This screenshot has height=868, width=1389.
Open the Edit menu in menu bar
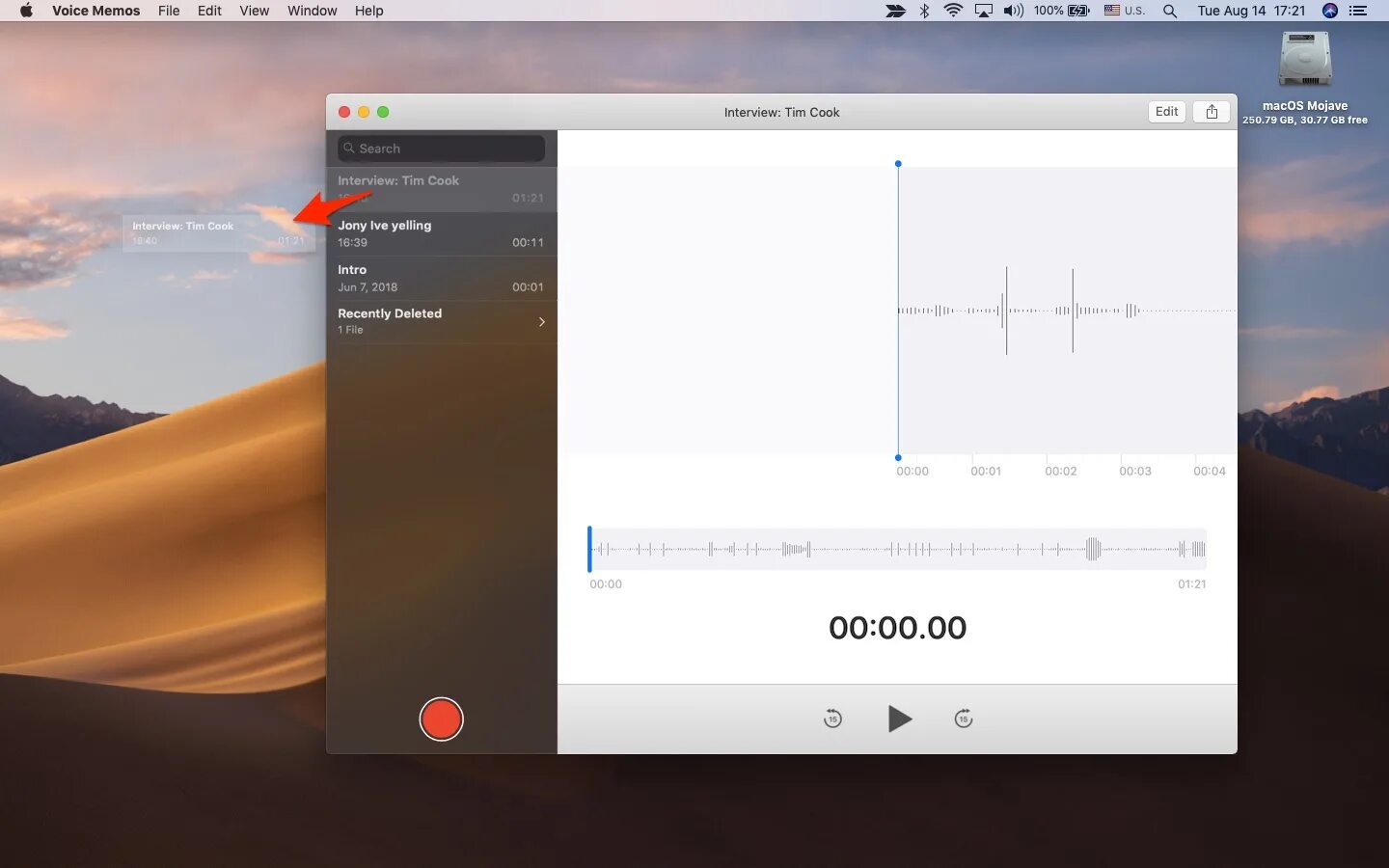pos(209,11)
